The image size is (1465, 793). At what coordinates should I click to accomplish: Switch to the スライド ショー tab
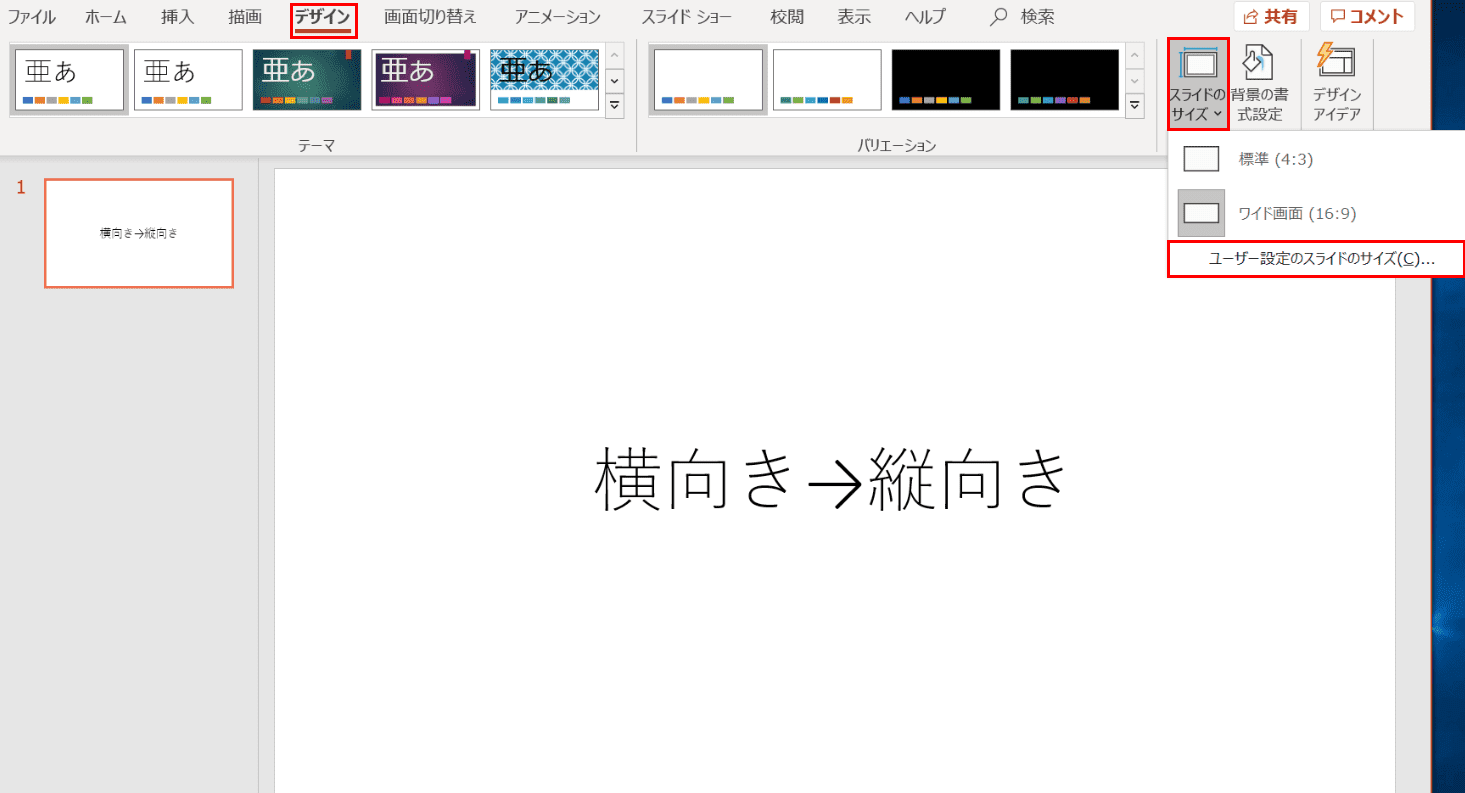686,17
